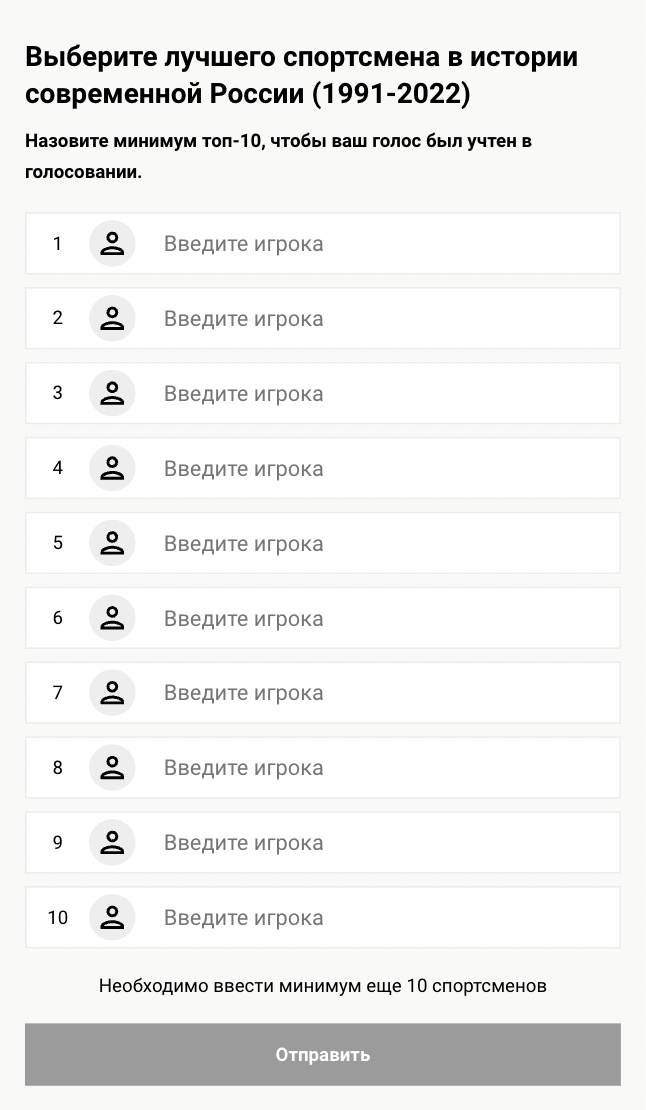Click the person icon in row 6

tap(112, 618)
